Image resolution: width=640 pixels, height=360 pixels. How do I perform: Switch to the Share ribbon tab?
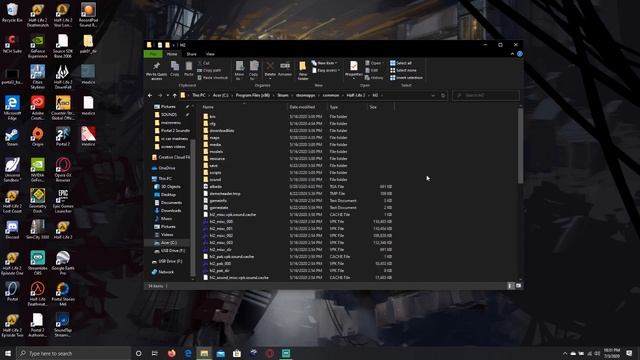(191, 54)
